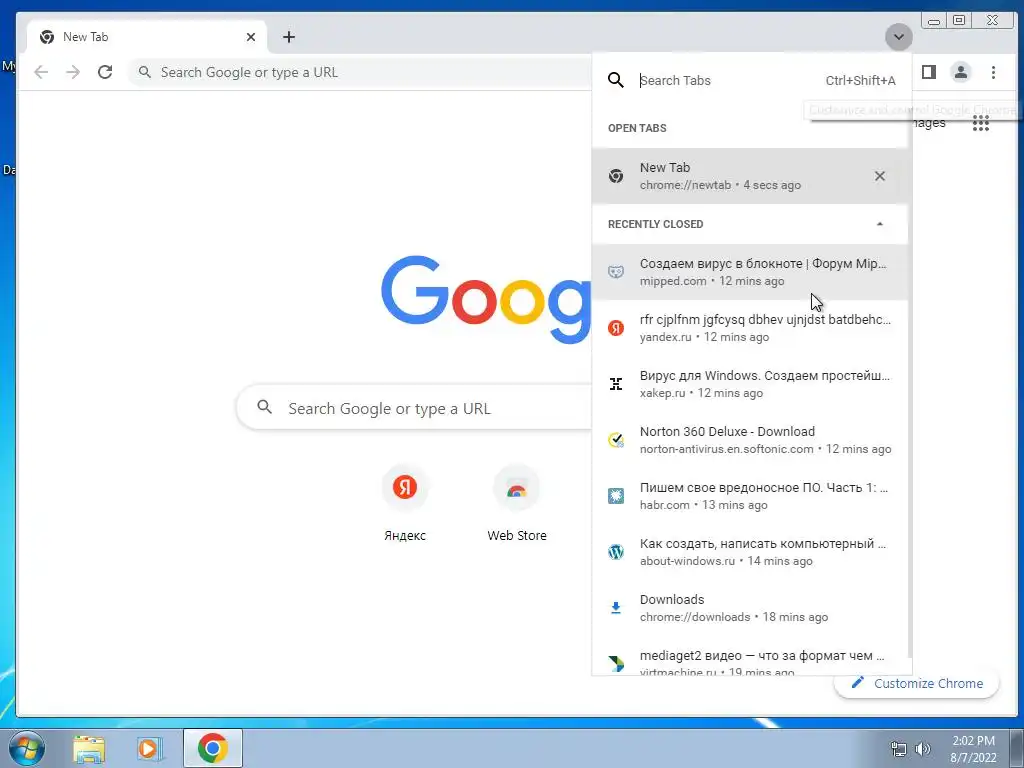Toggle the side panel icon
Viewport: 1024px width, 768px height.
pos(929,72)
